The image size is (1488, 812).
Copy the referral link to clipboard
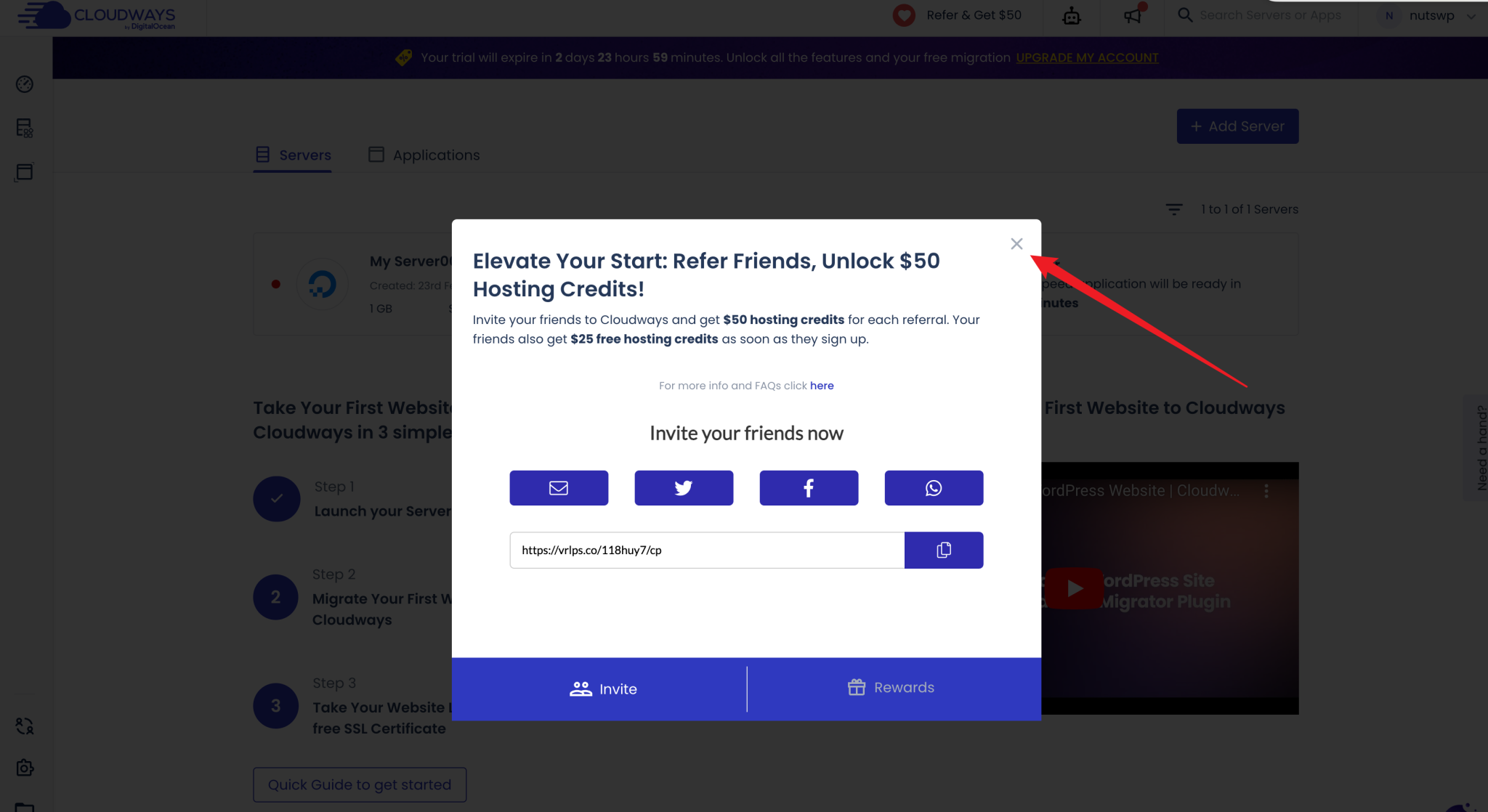944,551
